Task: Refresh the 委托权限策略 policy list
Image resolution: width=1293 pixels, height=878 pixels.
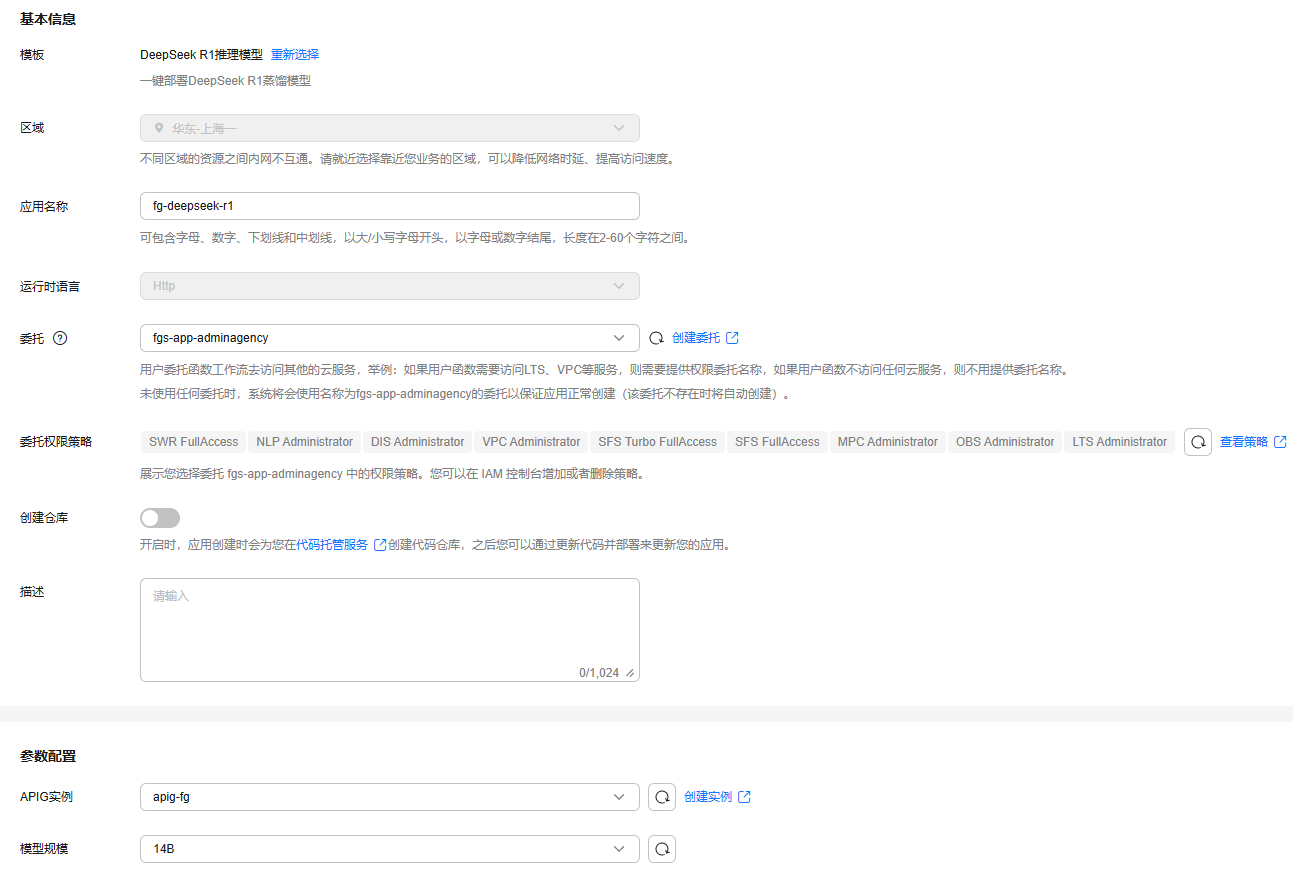Action: (x=1198, y=442)
